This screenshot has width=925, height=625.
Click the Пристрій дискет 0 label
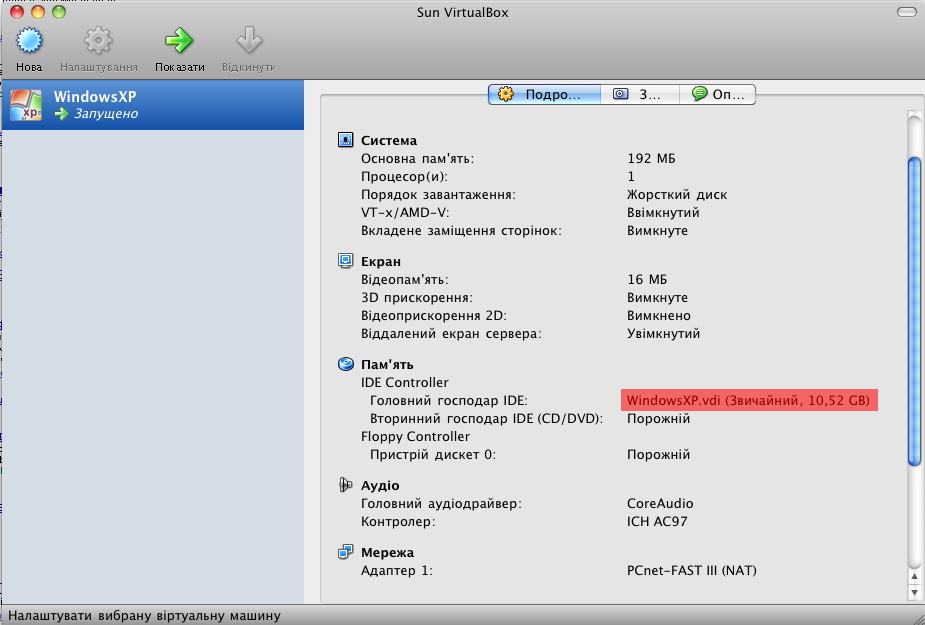coord(432,455)
